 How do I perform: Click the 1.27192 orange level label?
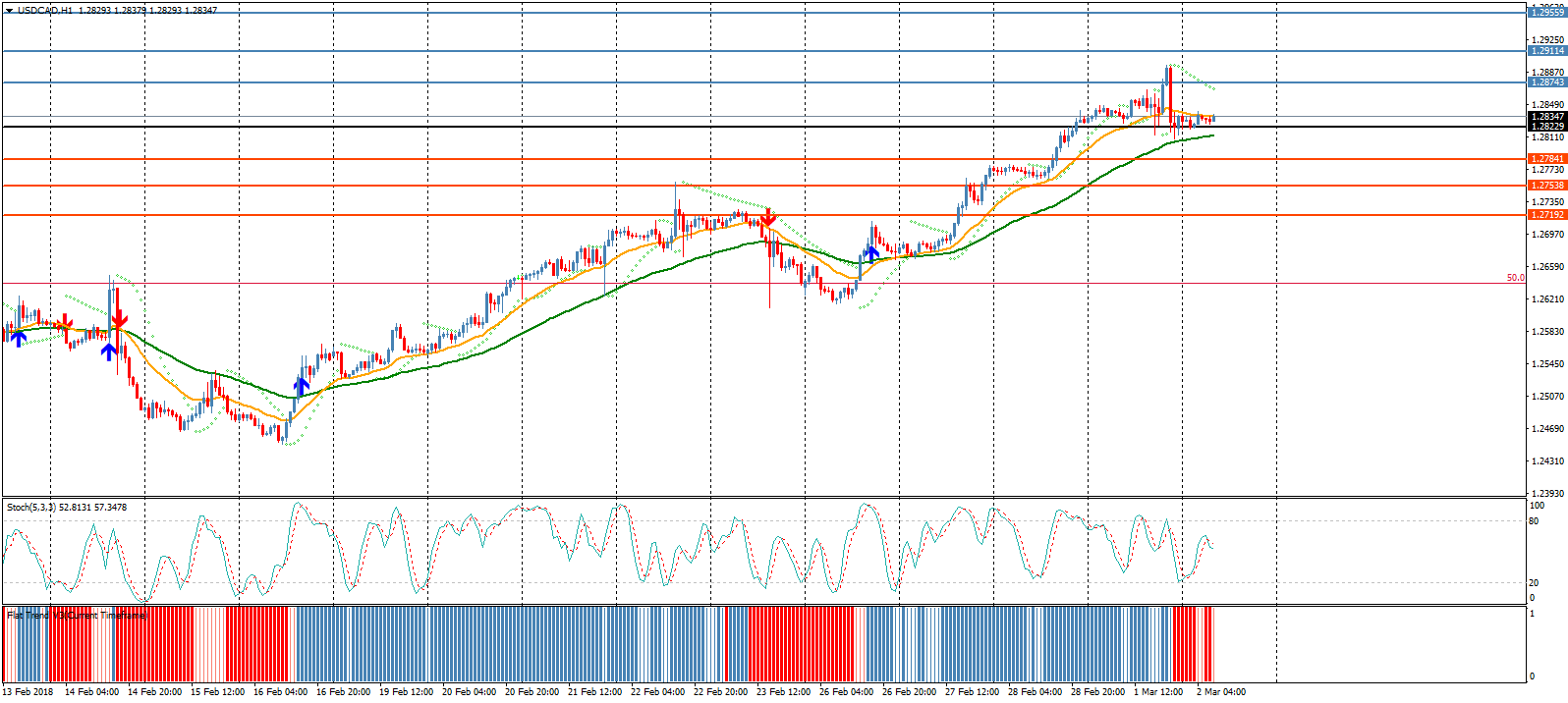tap(1546, 215)
